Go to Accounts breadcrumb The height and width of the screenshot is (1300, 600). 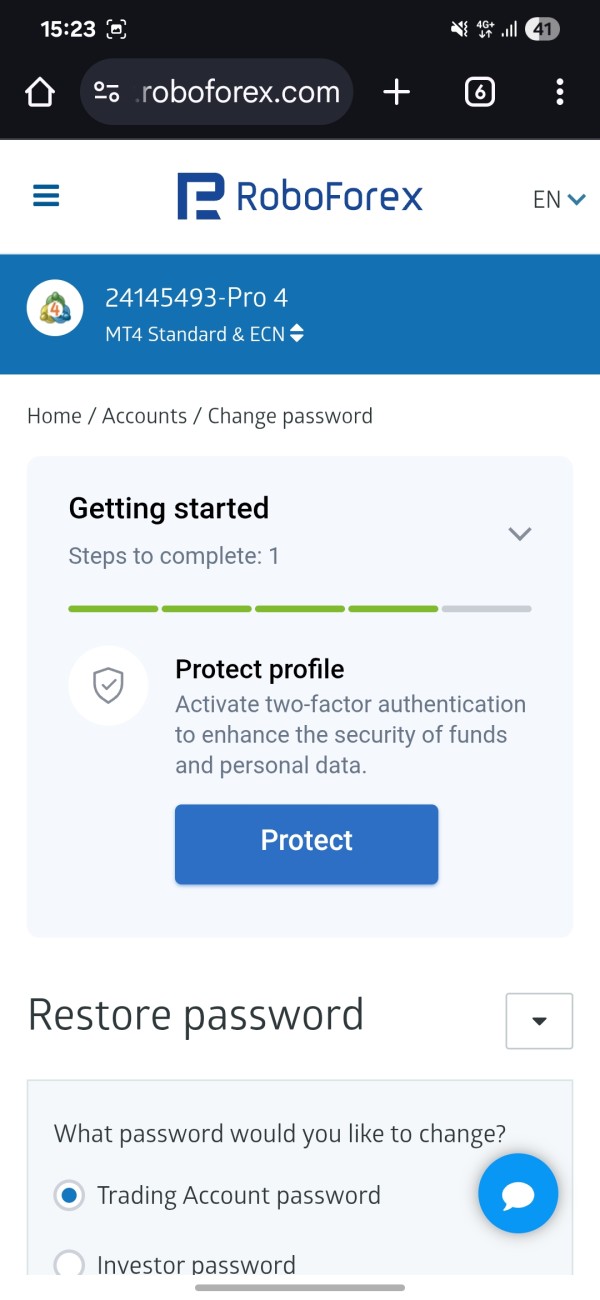(144, 416)
